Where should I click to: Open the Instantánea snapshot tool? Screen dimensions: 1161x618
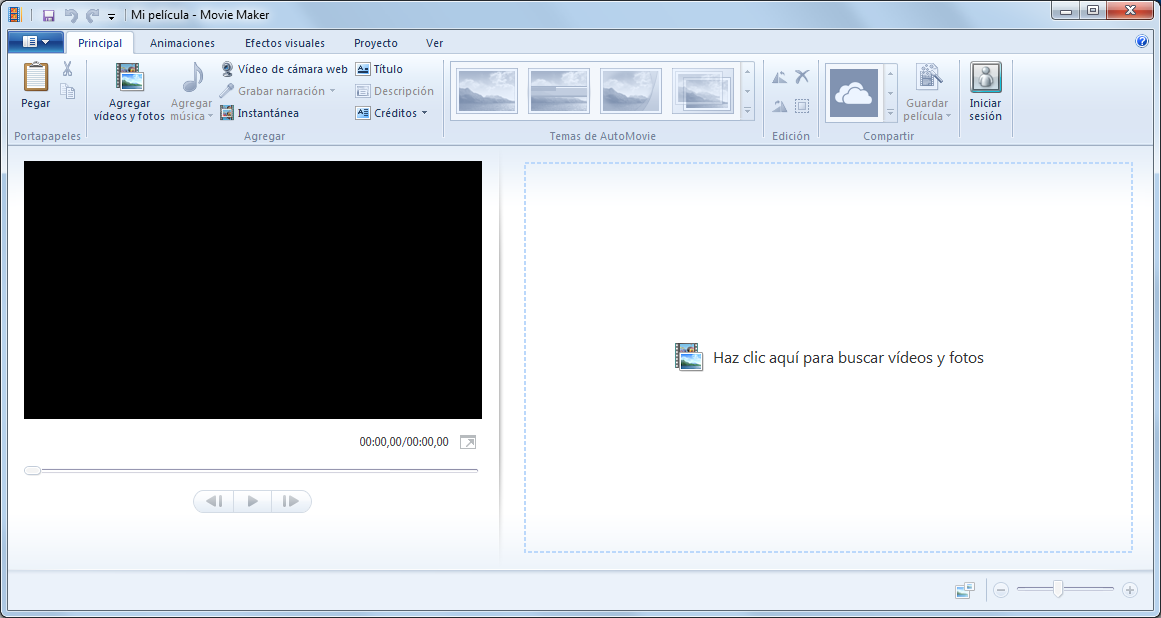(264, 112)
